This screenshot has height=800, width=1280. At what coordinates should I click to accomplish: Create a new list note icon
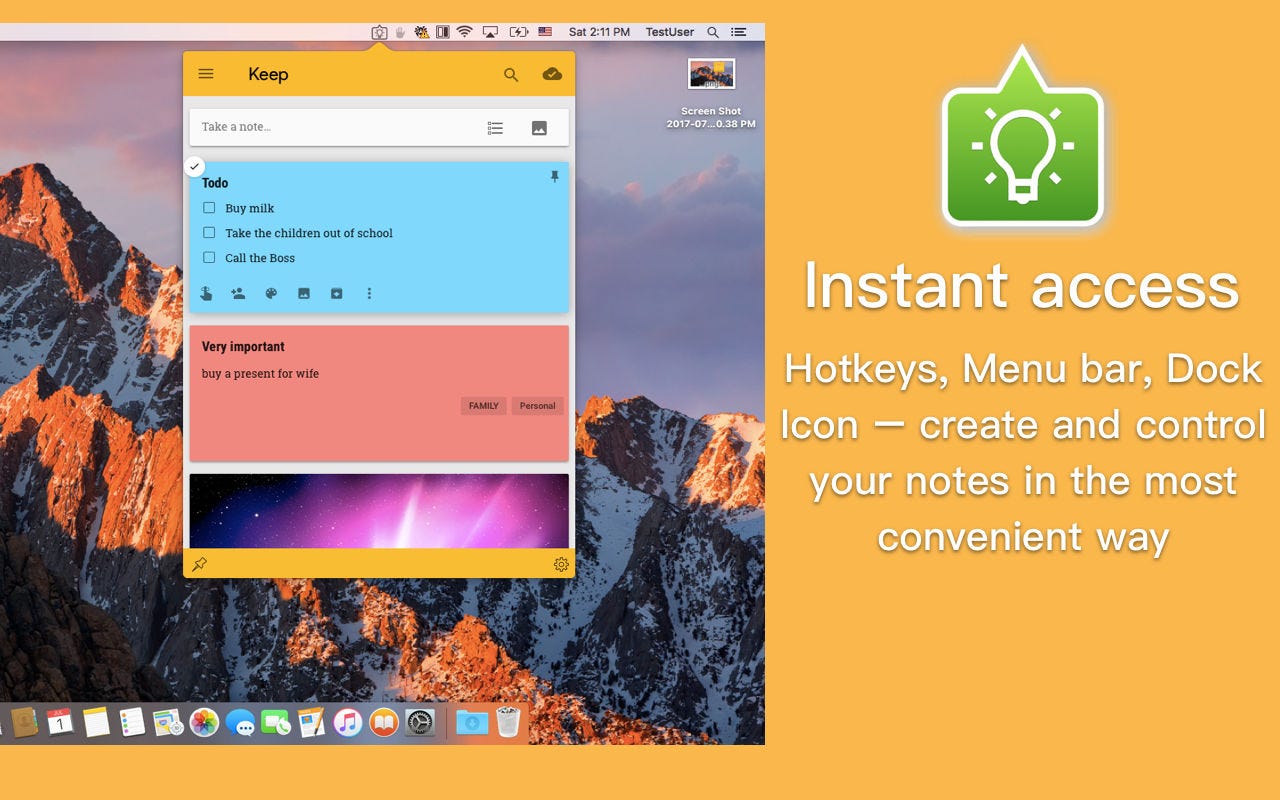(495, 128)
